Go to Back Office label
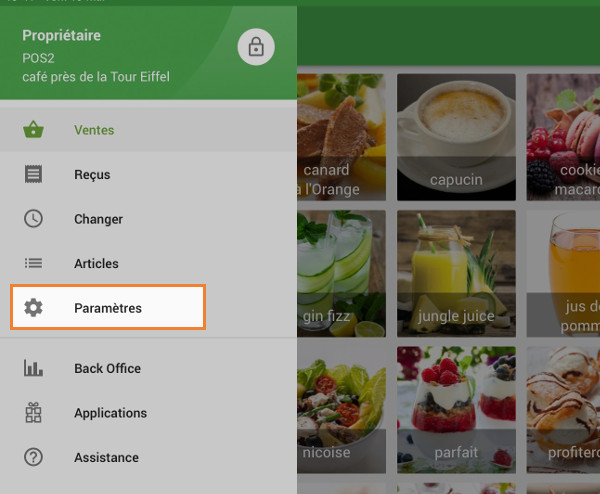Screen dimensions: 600x494 tap(108, 368)
